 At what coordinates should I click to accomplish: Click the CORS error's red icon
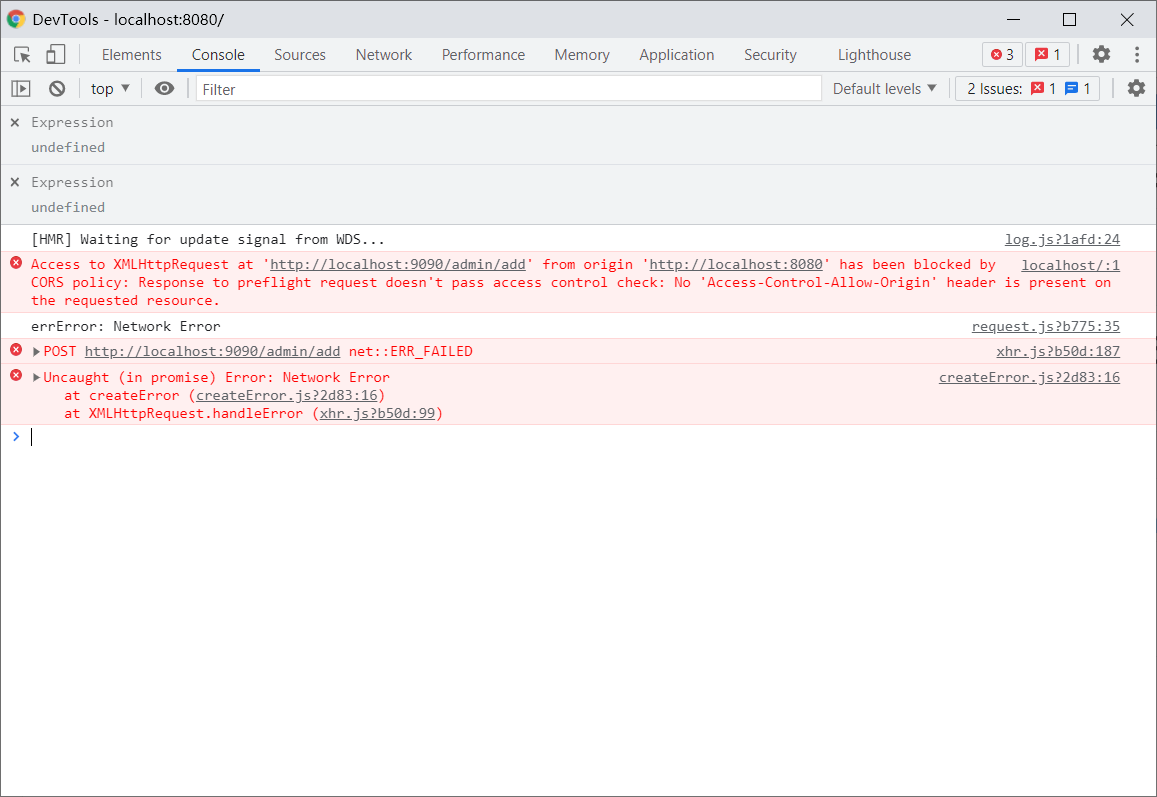(x=16, y=263)
